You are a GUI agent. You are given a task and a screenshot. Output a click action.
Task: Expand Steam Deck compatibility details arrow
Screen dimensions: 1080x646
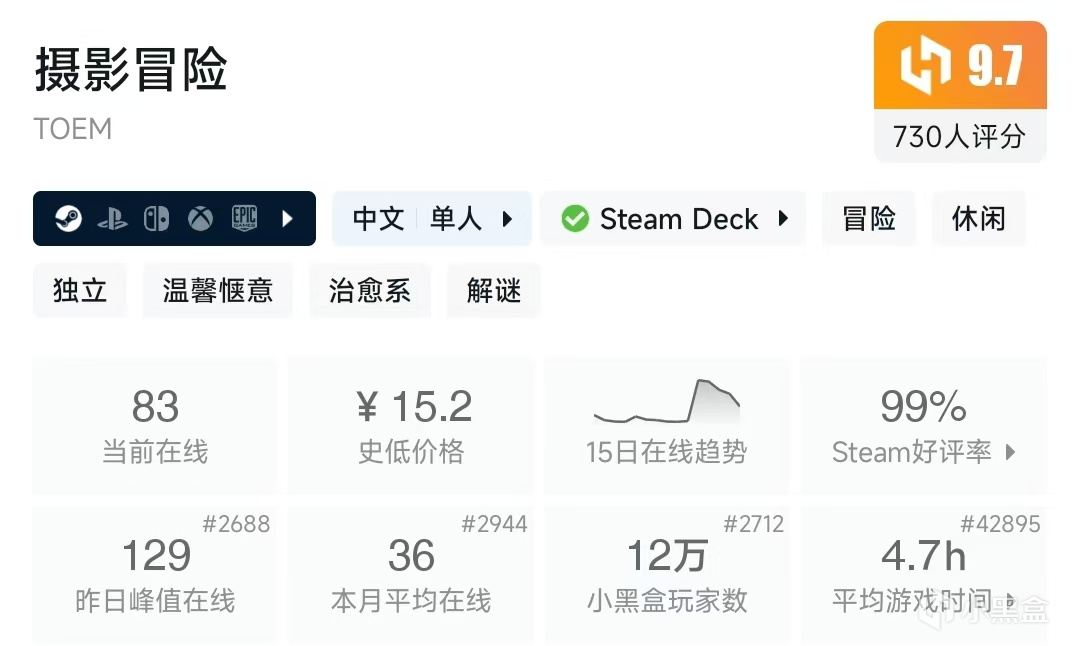click(783, 219)
